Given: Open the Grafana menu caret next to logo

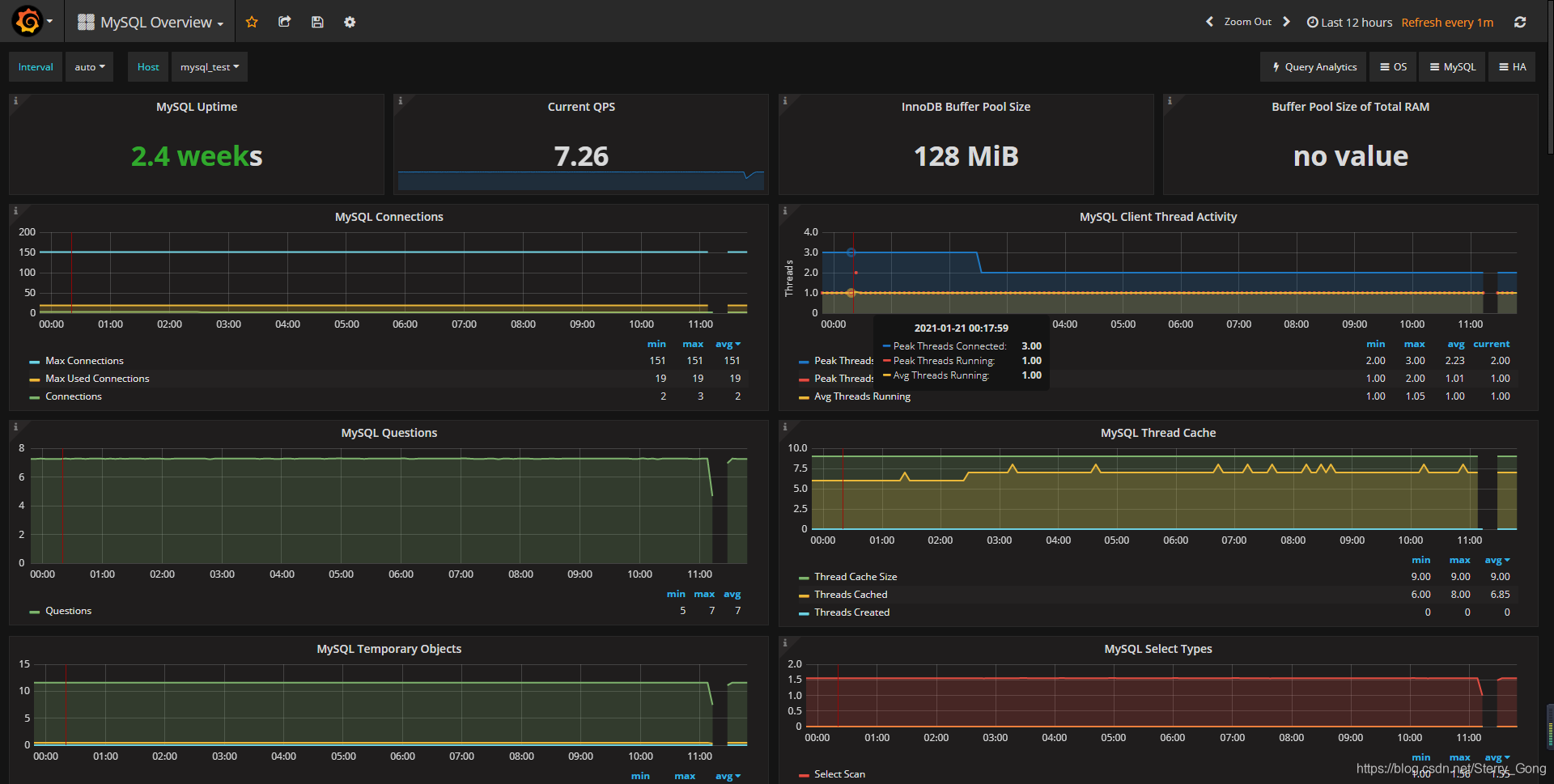Looking at the screenshot, I should tap(50, 22).
